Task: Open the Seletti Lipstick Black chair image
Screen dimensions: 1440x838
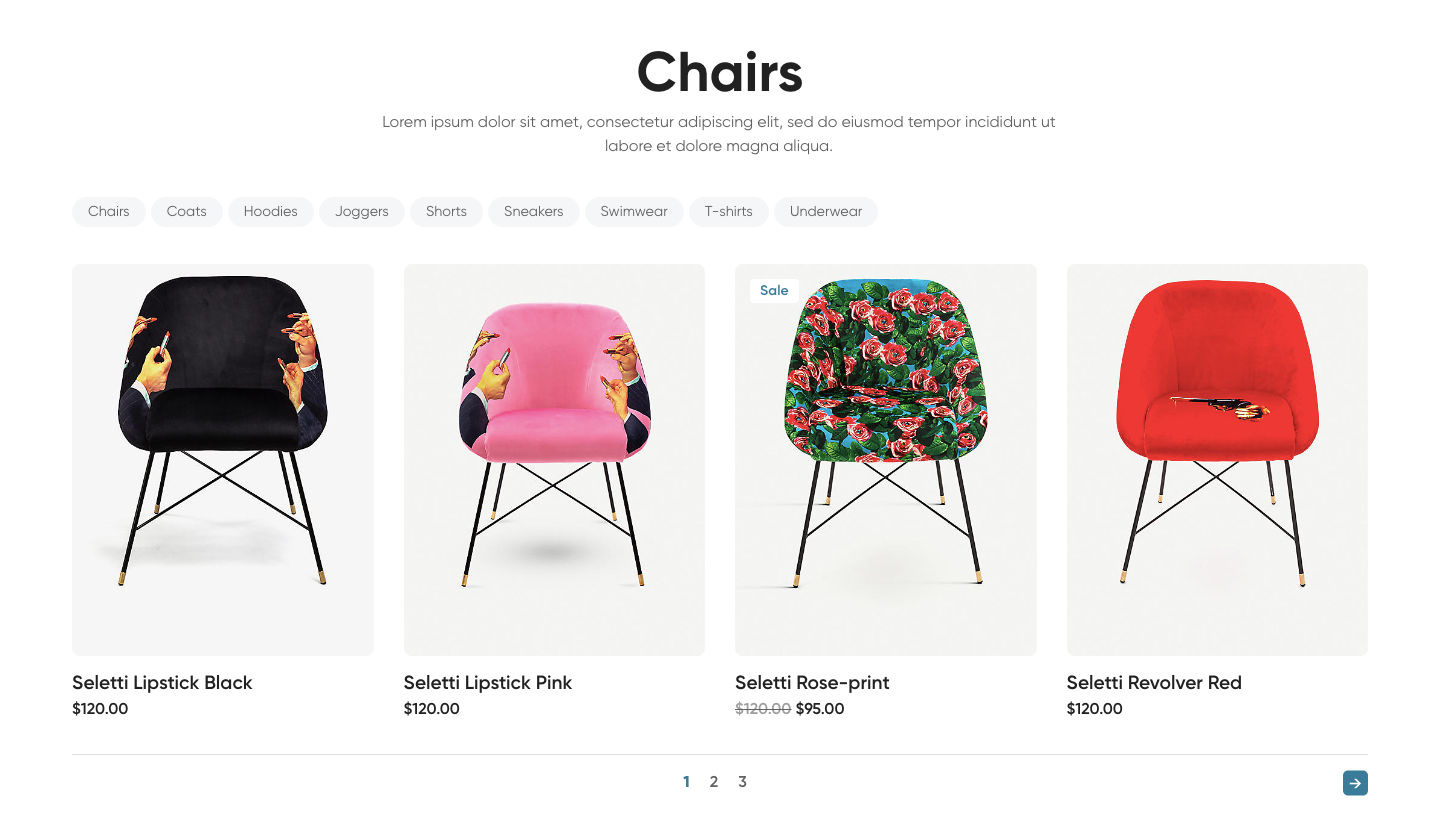Action: 223,459
